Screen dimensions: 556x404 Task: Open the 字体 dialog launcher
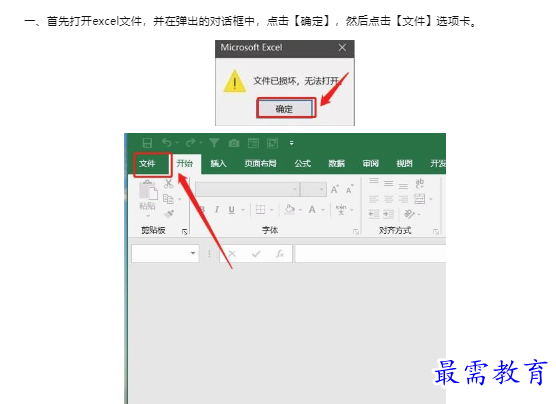click(356, 232)
